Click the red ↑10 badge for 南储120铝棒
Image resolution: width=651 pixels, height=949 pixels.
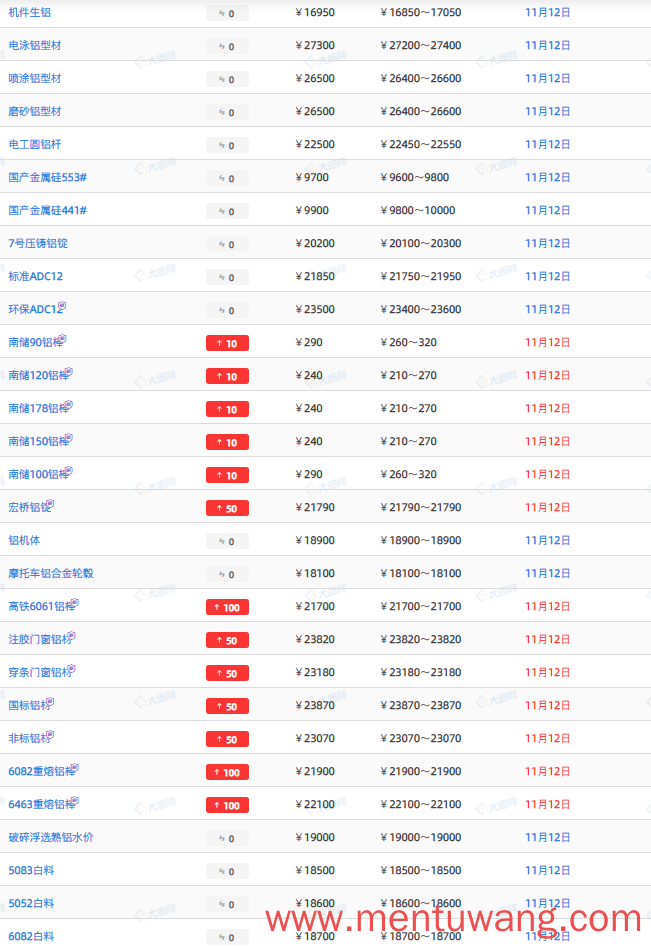pos(227,376)
